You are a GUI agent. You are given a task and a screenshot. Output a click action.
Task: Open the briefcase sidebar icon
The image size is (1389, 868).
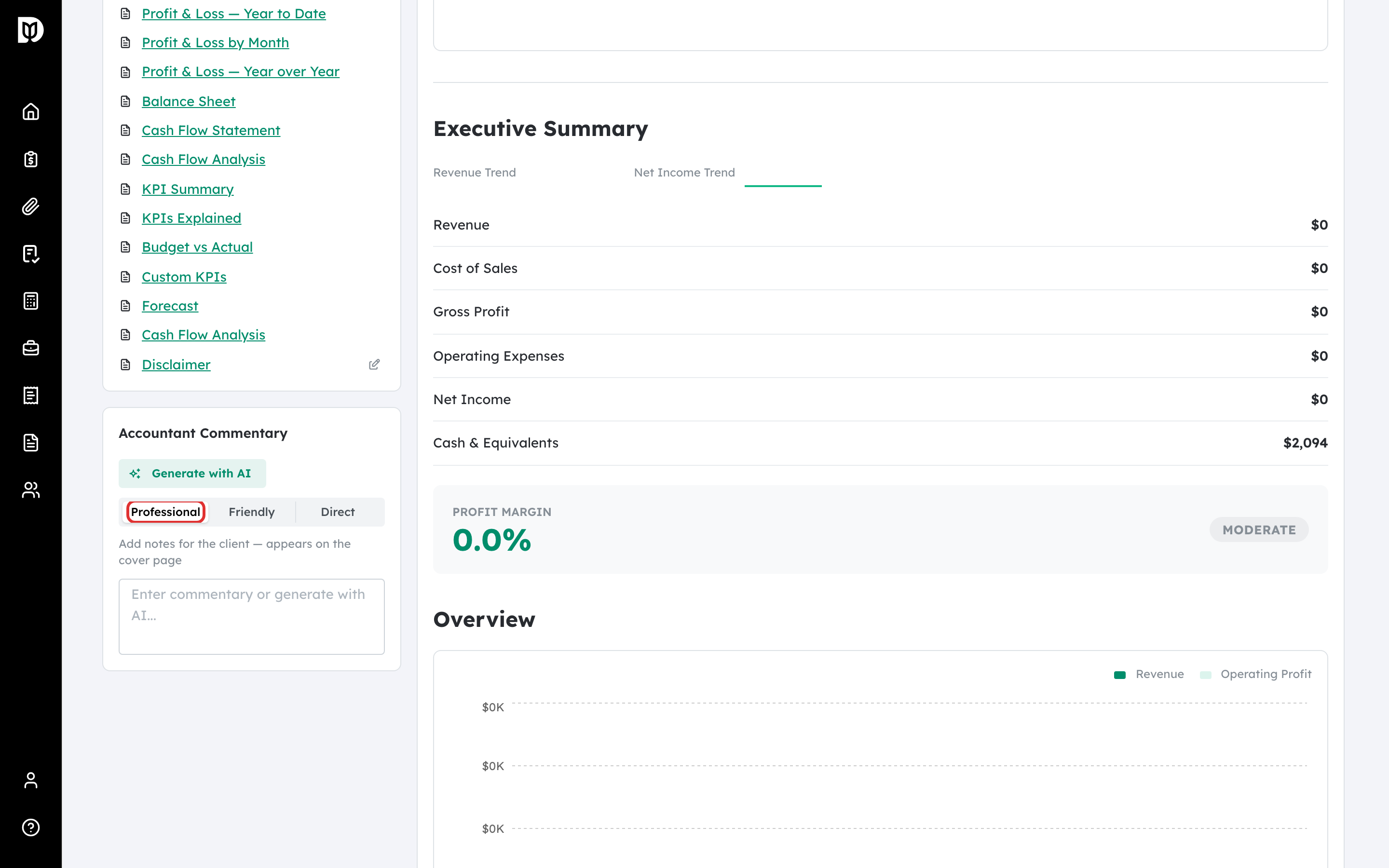tap(30, 348)
